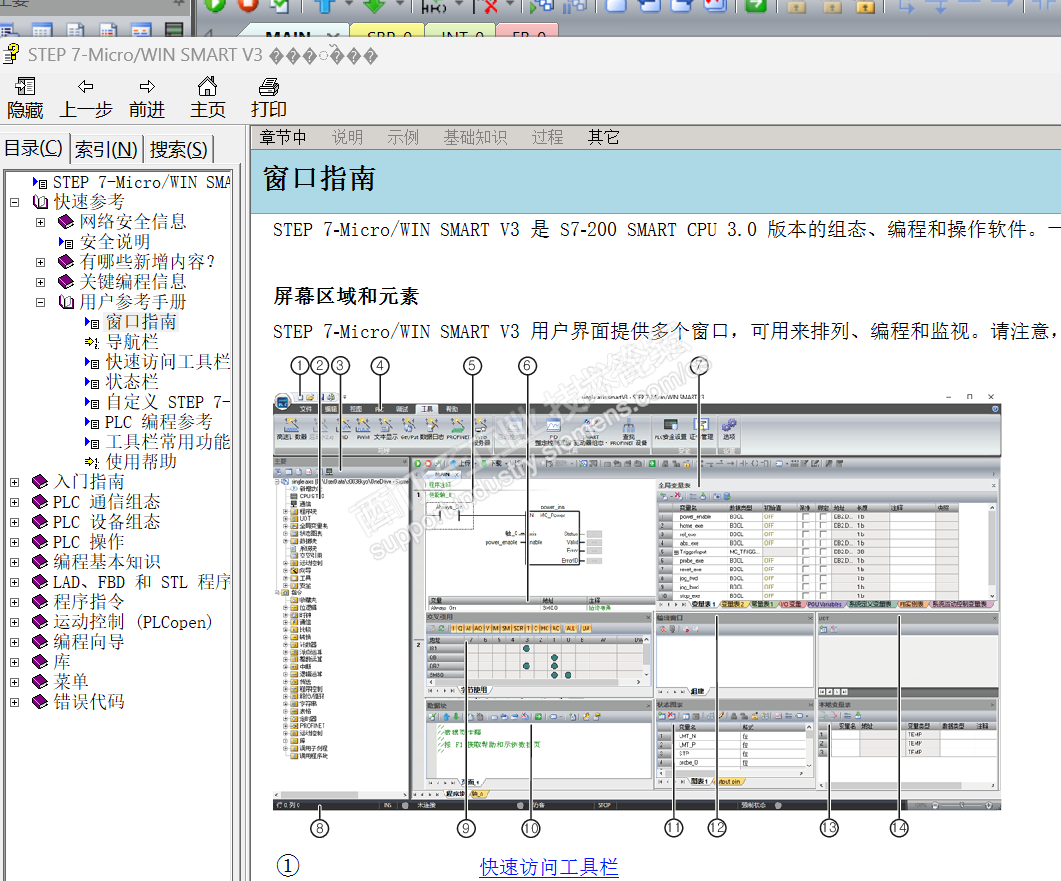Click the annotated software window screenshot figure
The height and width of the screenshot is (881, 1061).
(637, 597)
